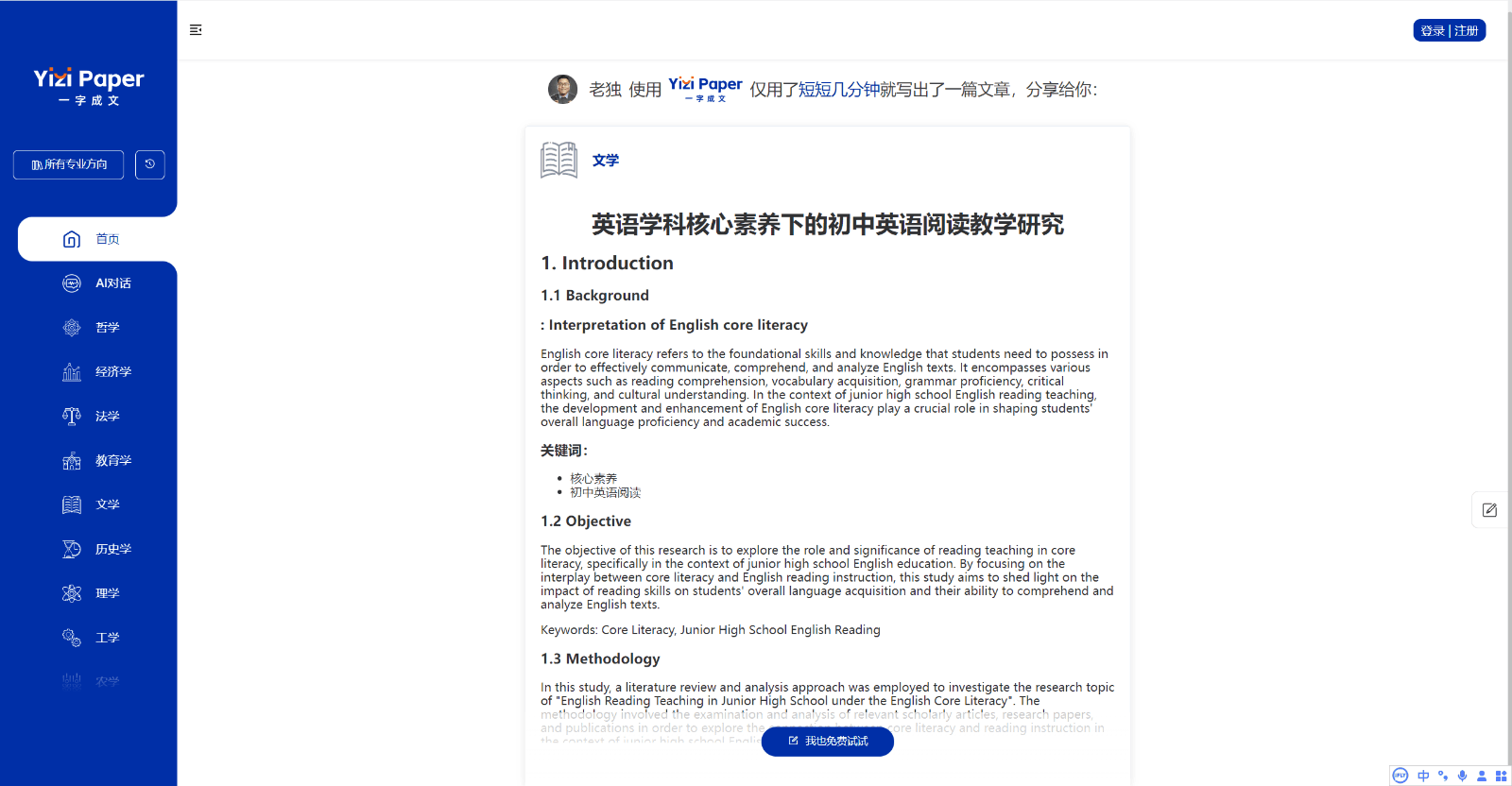
Task: Select the 理学 atom icon
Action: pos(72,593)
